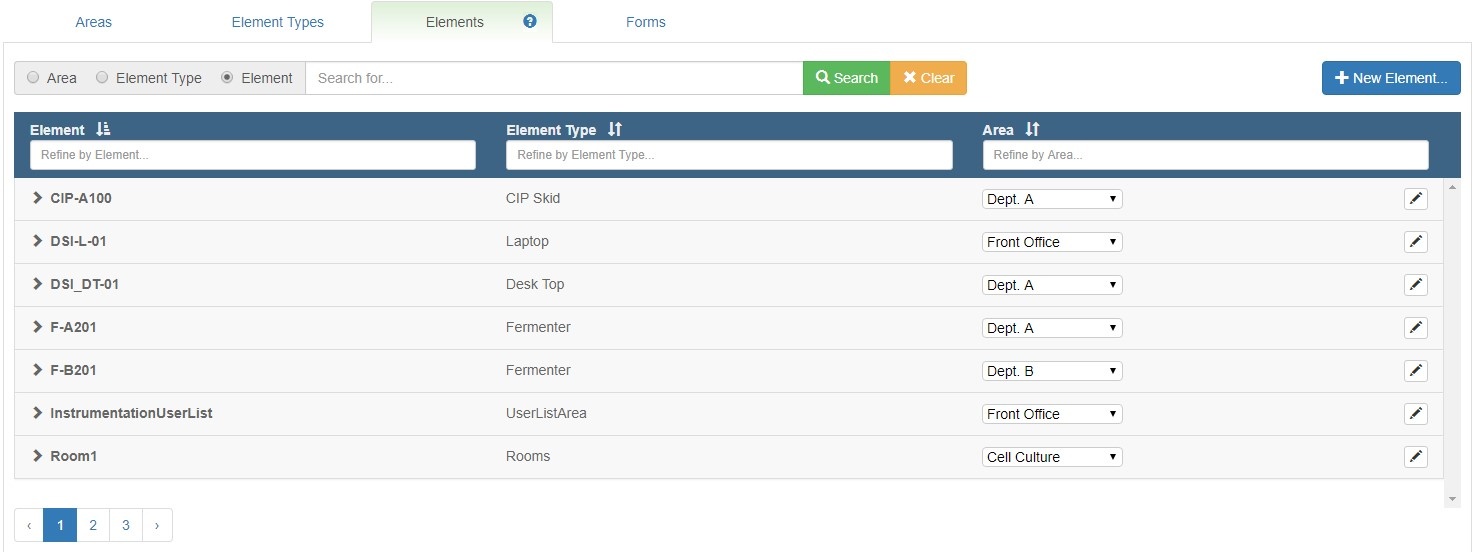Viewport: 1479px width, 552px height.
Task: Click the UserListArea element type cell
Action: point(546,413)
